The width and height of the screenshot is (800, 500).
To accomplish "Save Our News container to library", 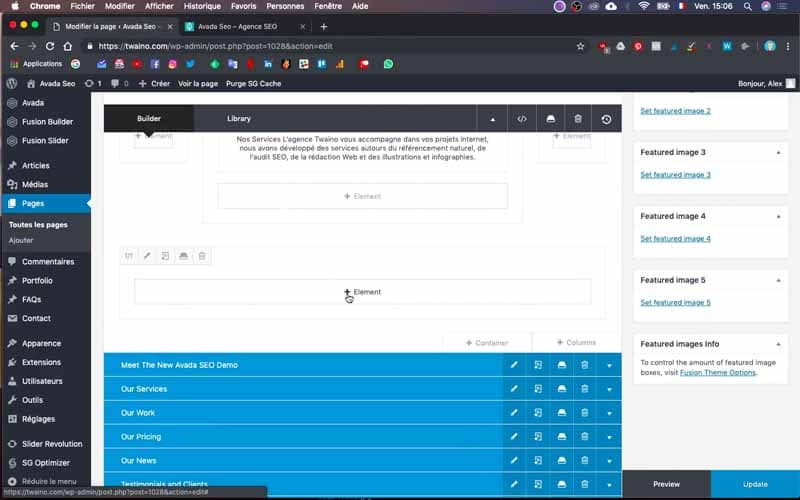I will pos(561,460).
